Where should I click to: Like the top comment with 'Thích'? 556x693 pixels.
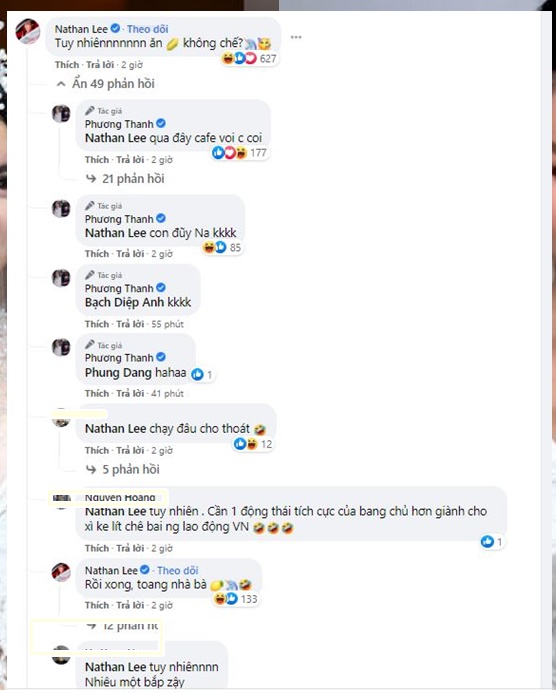(67, 65)
